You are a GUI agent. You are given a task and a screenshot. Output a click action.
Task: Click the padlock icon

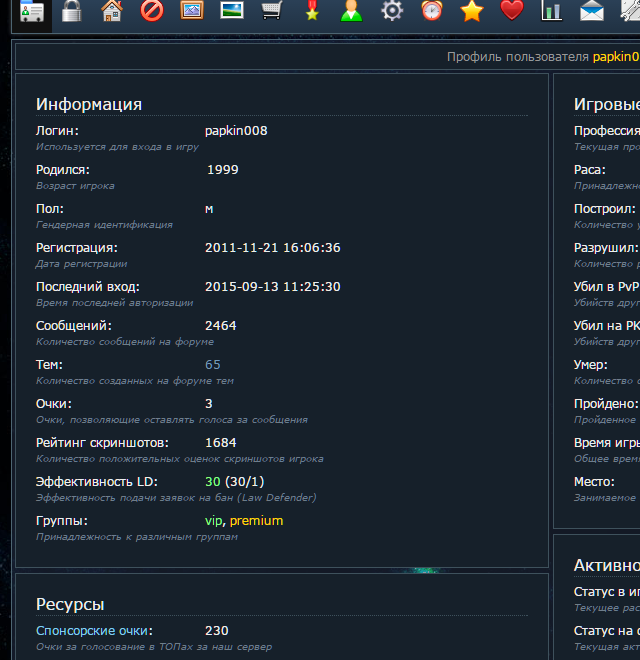[72, 11]
